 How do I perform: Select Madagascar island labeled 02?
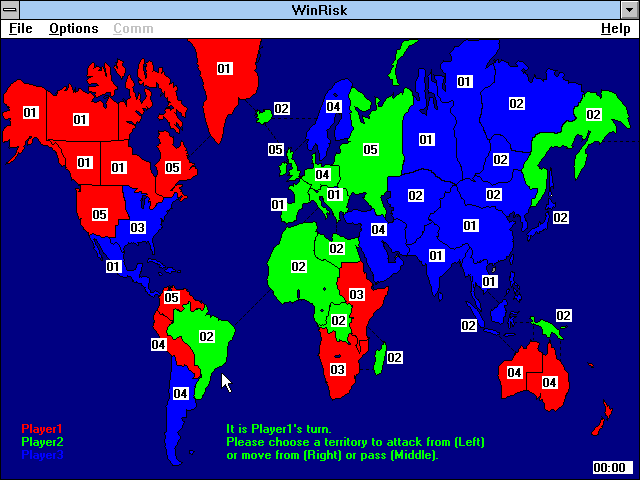[394, 358]
